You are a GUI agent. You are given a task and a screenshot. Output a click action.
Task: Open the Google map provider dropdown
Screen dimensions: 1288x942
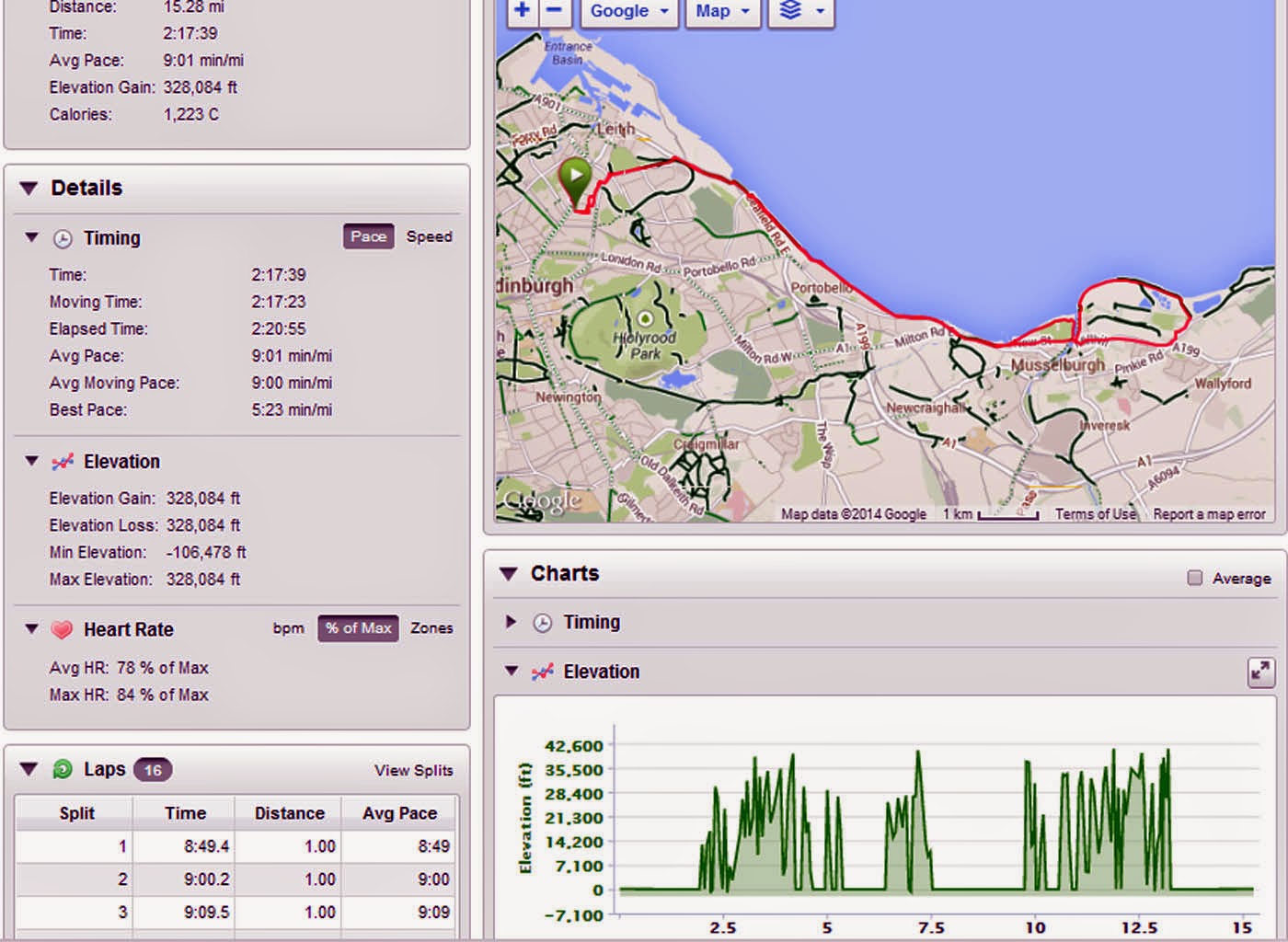pos(629,11)
